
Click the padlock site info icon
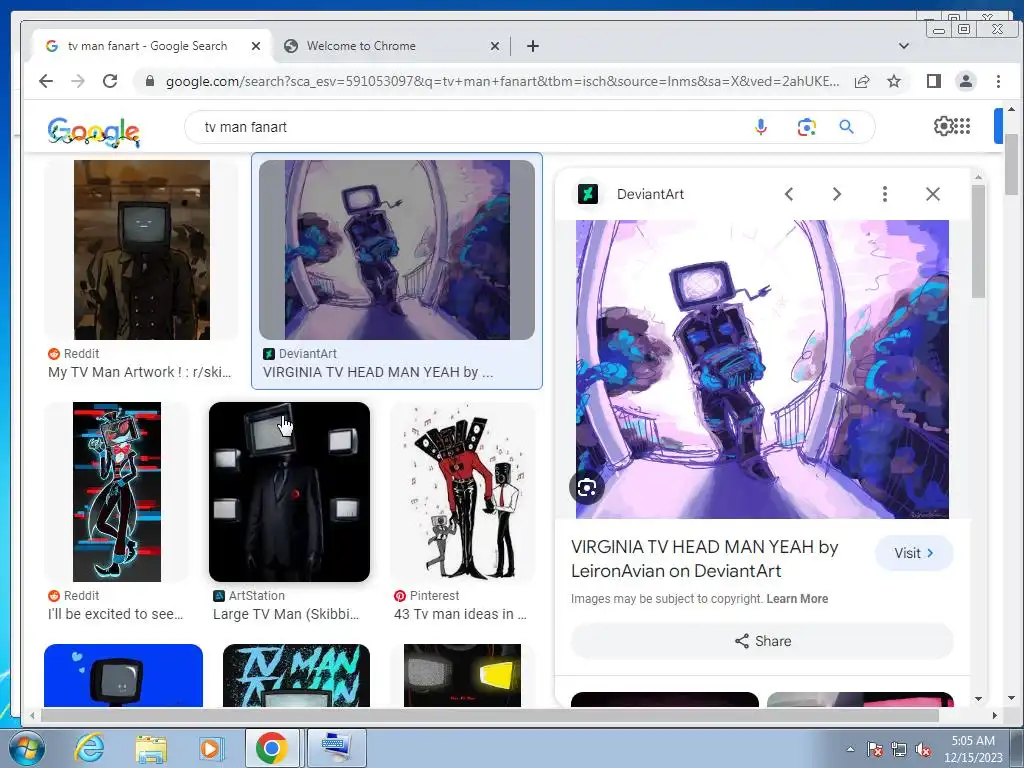coord(150,81)
